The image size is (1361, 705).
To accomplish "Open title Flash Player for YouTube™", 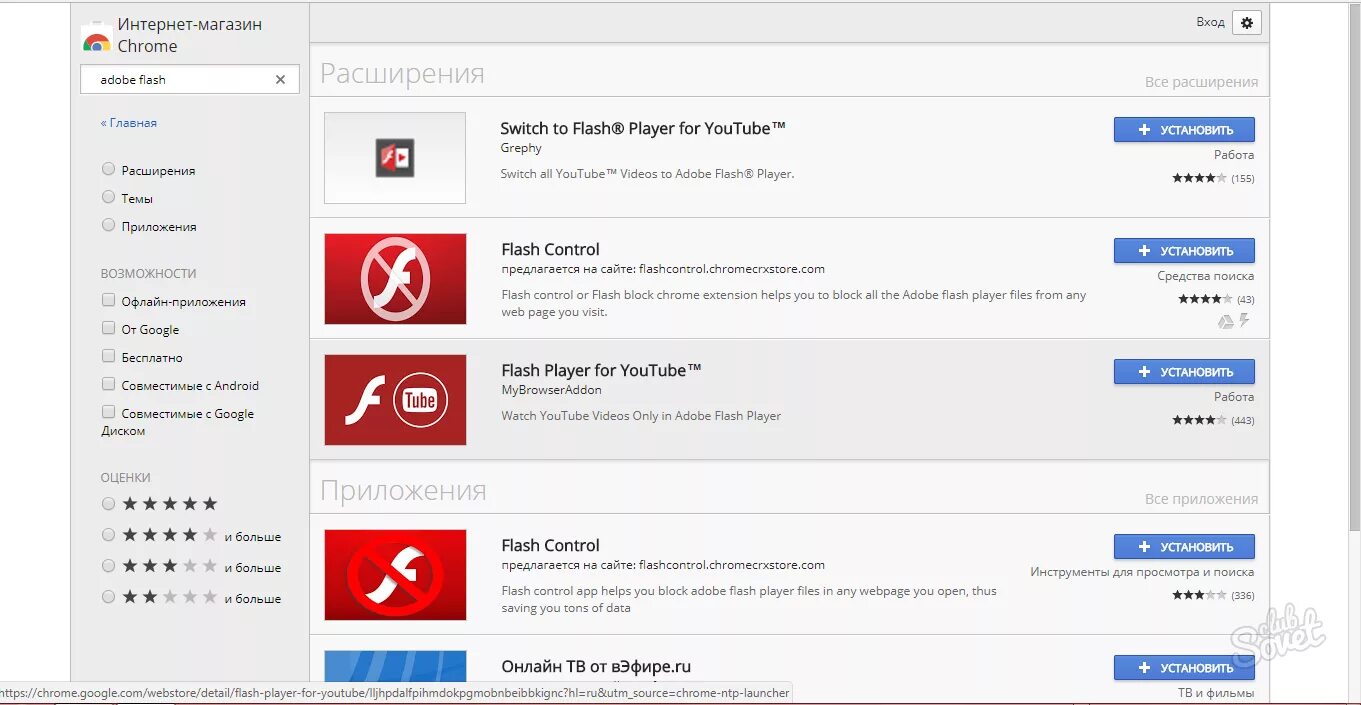I will (601, 370).
